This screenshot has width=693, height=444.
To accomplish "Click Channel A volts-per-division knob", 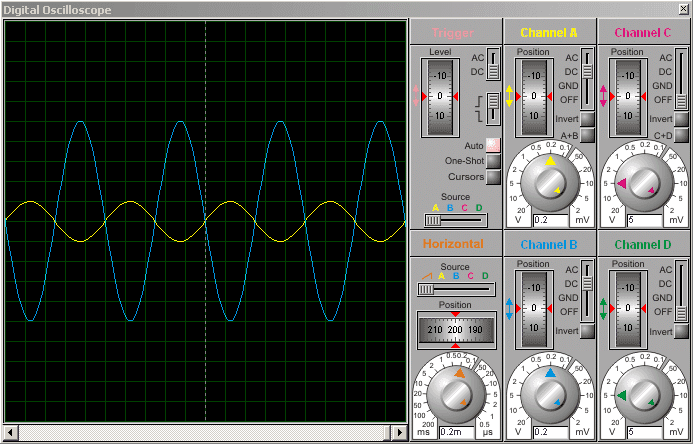I will 549,183.
